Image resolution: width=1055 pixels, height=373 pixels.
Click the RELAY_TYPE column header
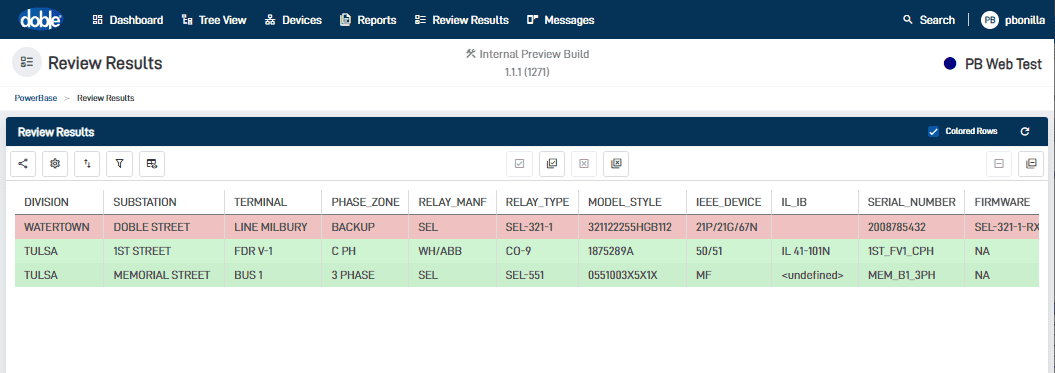[538, 202]
